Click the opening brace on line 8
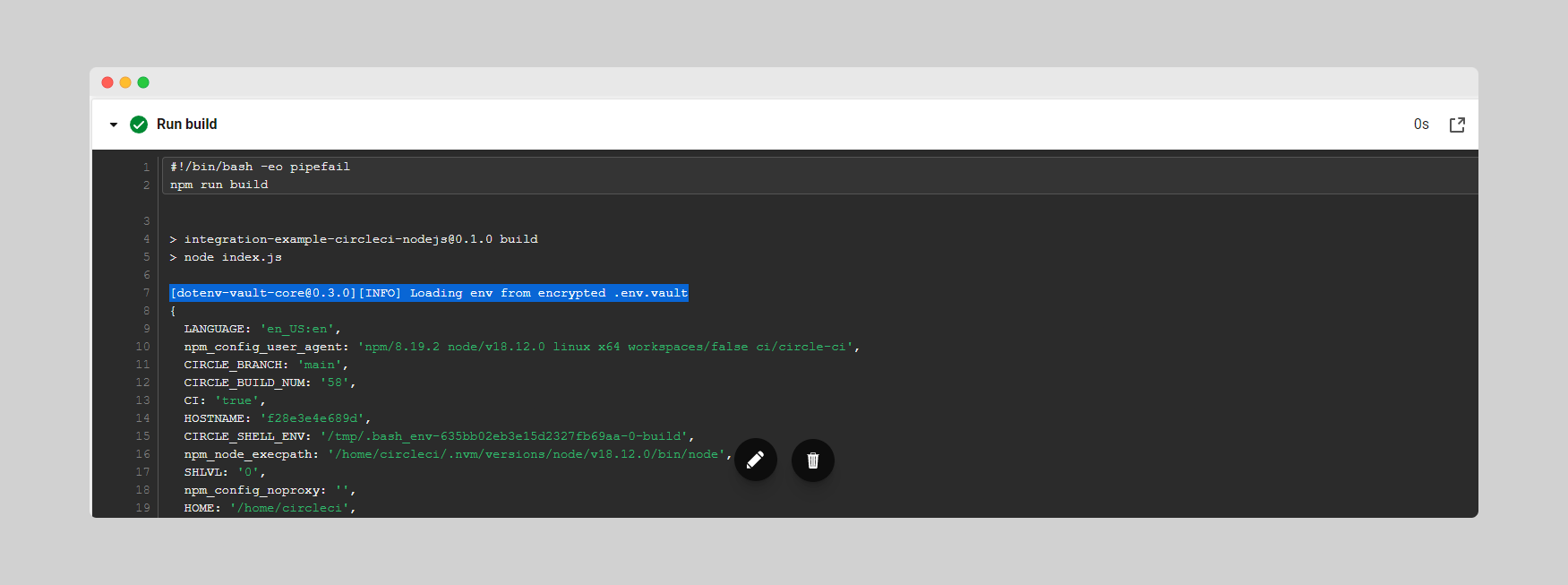The image size is (1568, 585). [x=173, y=311]
